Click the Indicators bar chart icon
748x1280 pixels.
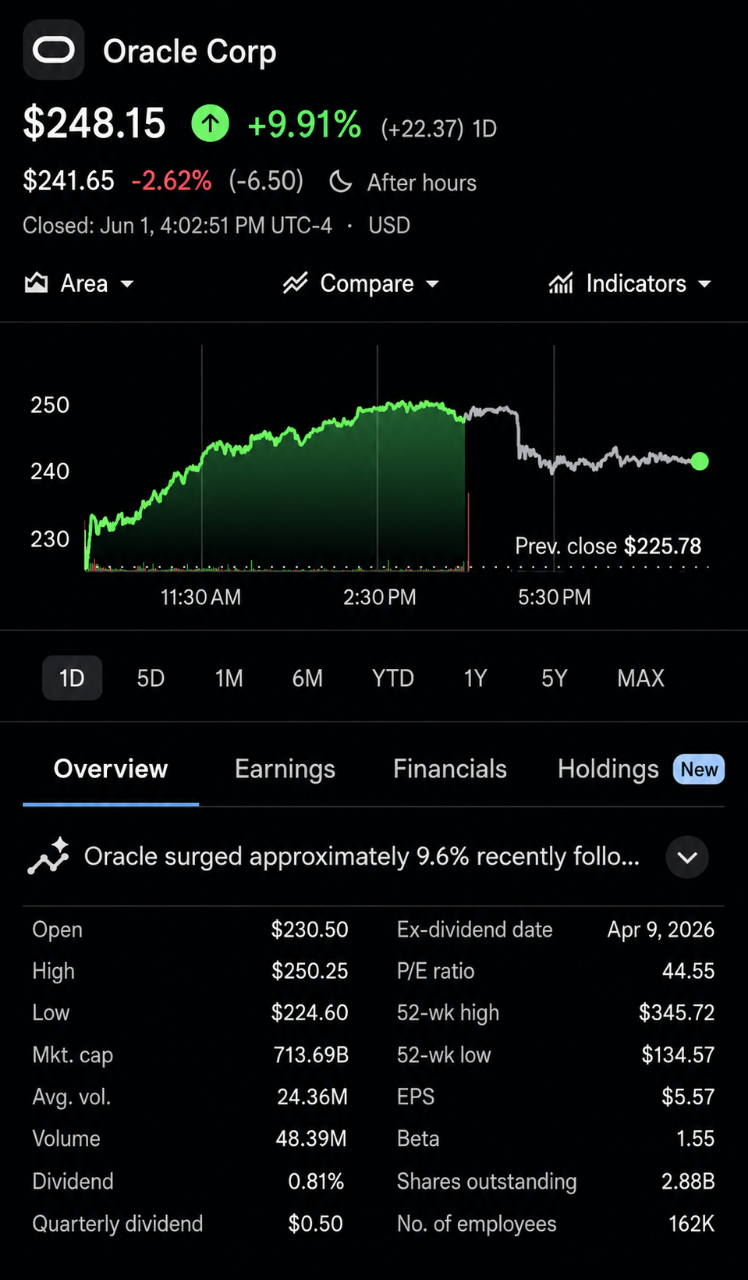pos(561,284)
